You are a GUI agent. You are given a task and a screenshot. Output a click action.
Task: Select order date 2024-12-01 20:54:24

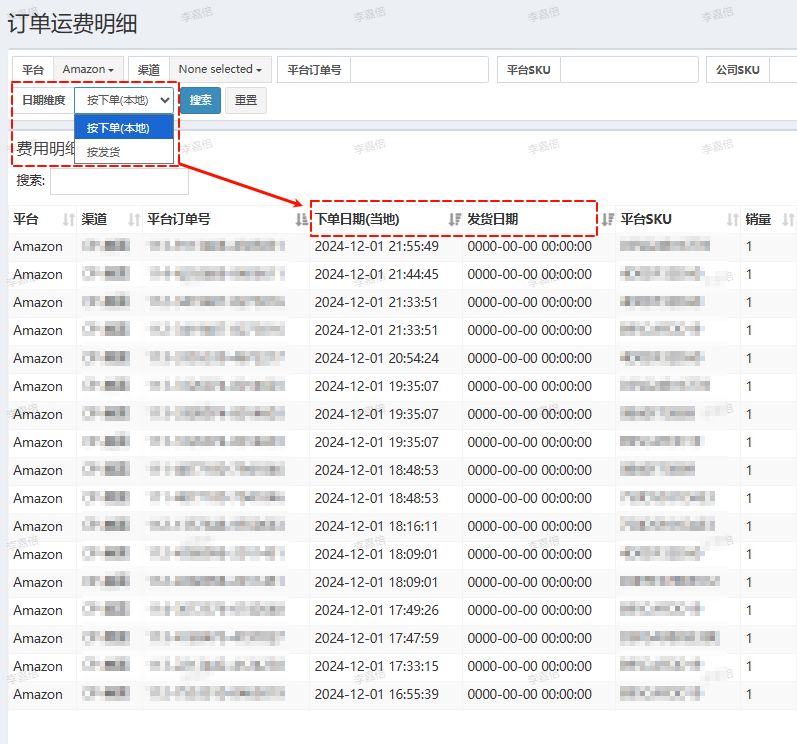377,358
